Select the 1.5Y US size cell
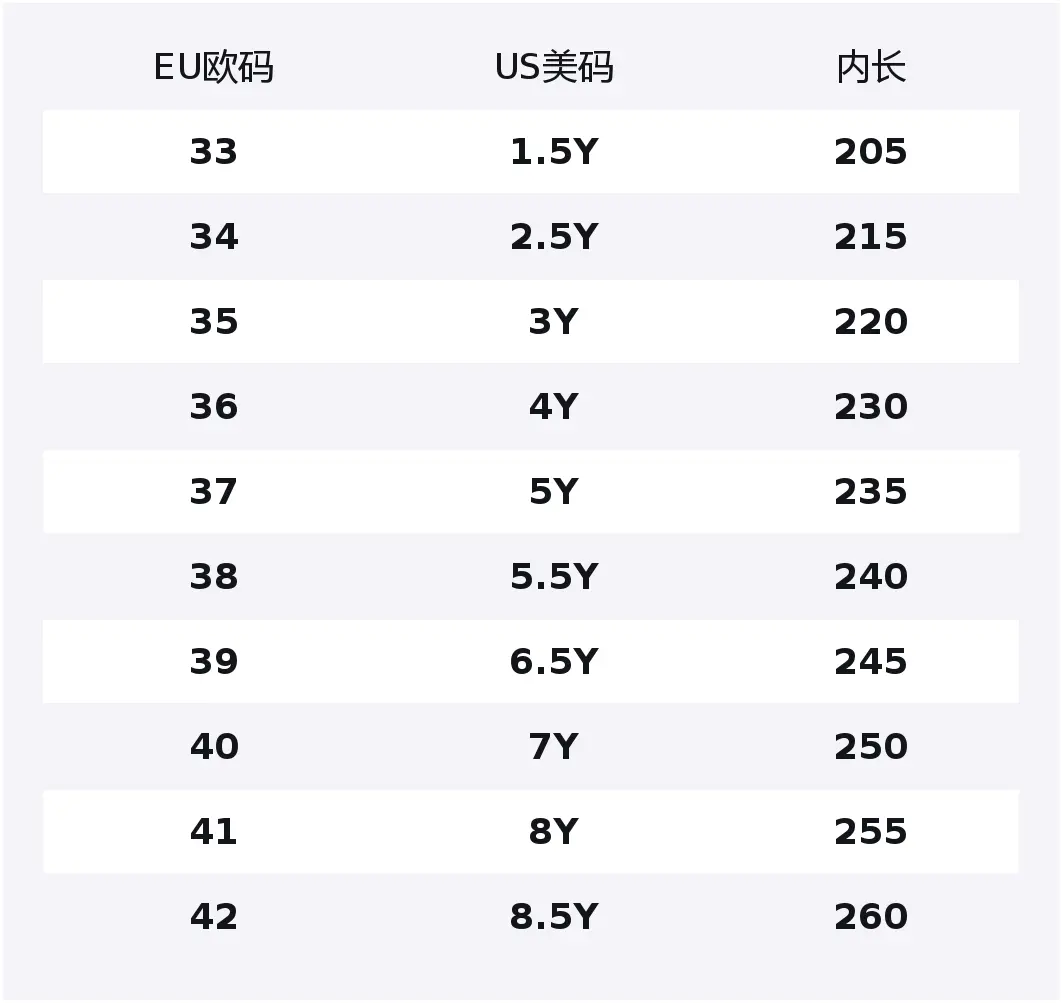 (553, 152)
